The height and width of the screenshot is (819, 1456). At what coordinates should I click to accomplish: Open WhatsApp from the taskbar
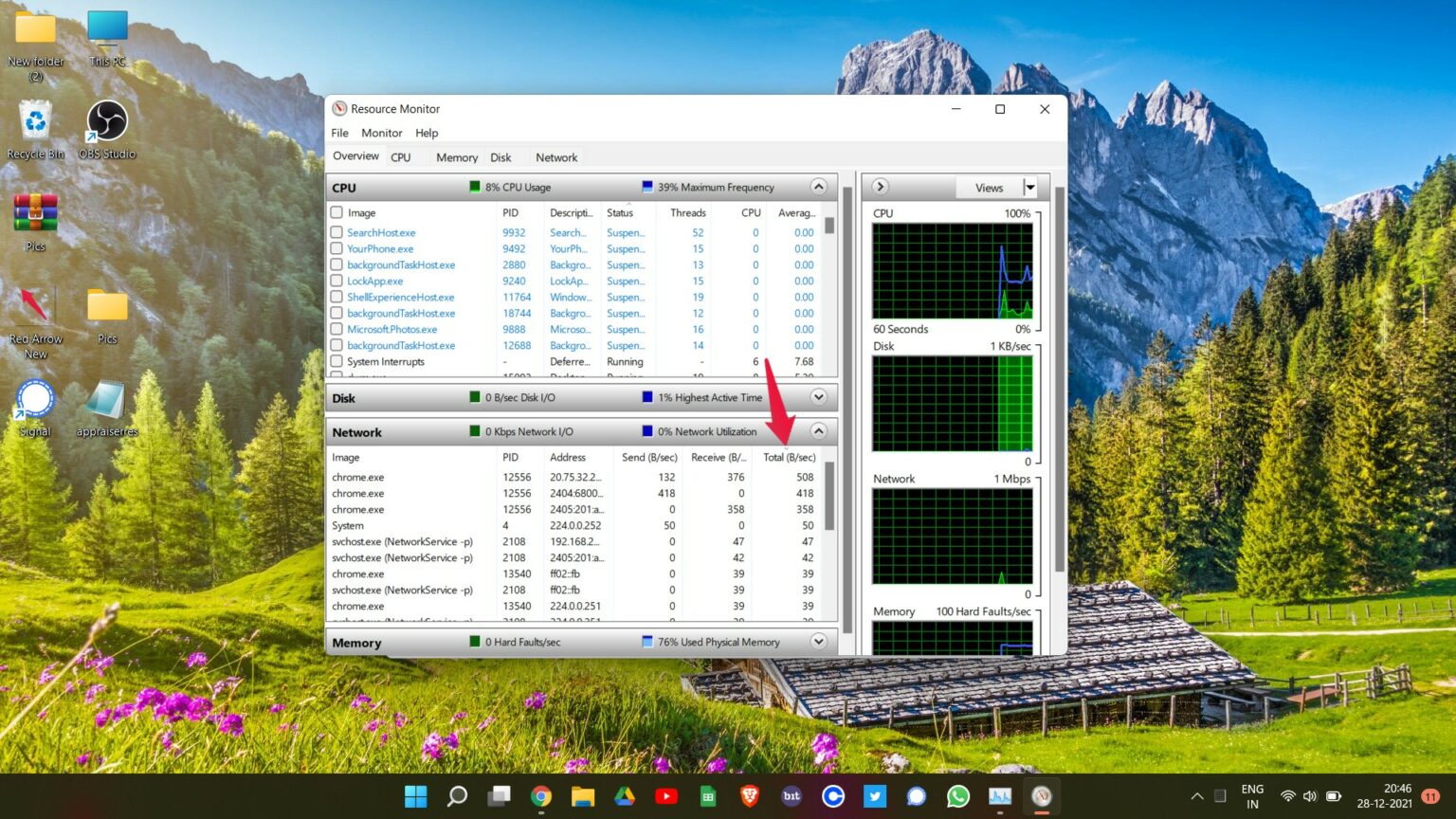click(x=957, y=796)
